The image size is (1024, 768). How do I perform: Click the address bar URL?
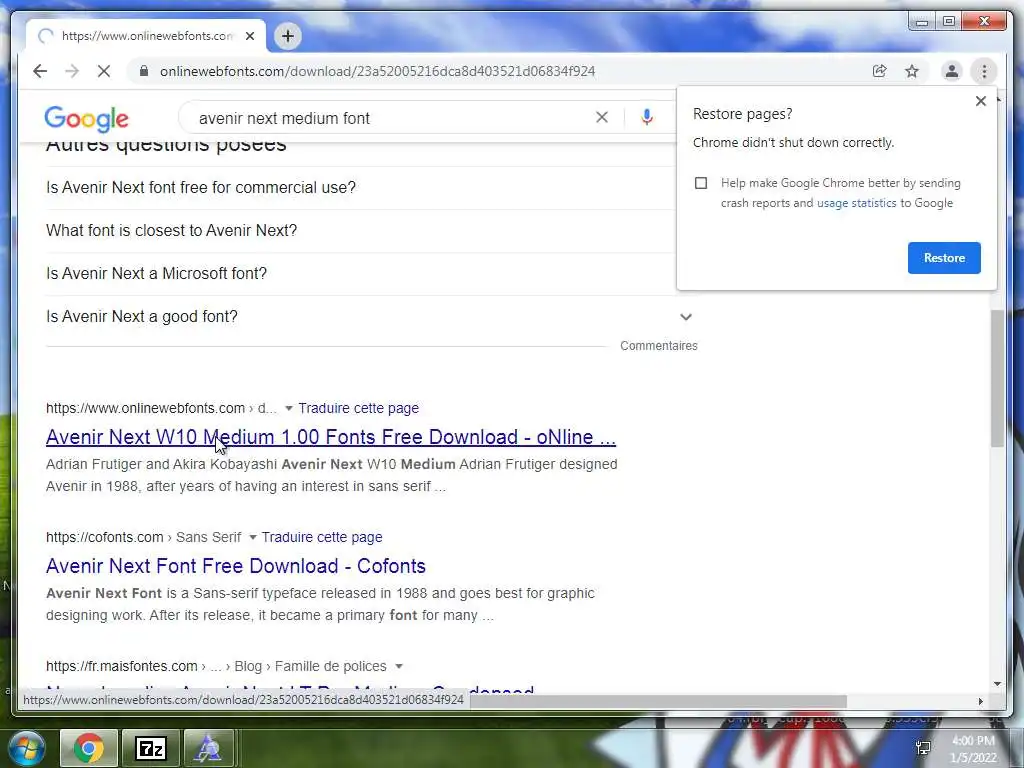377,71
